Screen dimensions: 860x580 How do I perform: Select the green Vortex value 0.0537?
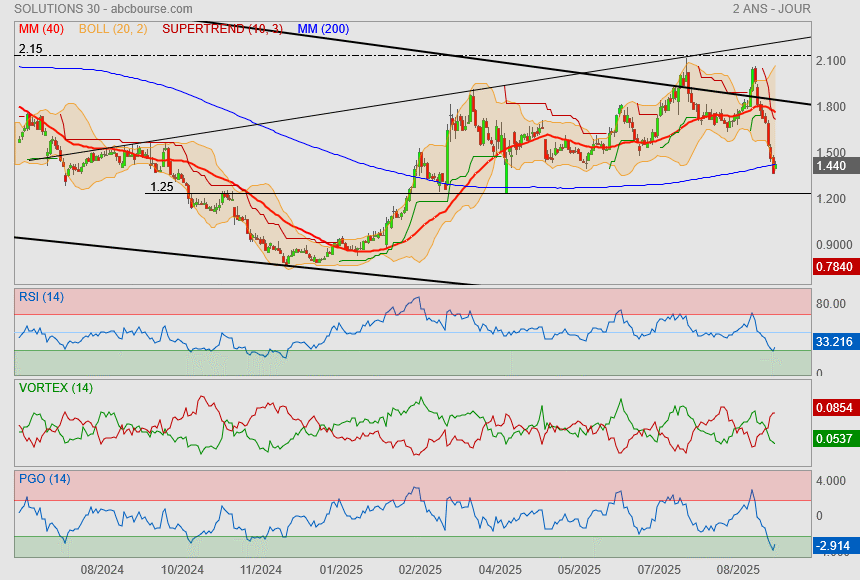point(834,438)
